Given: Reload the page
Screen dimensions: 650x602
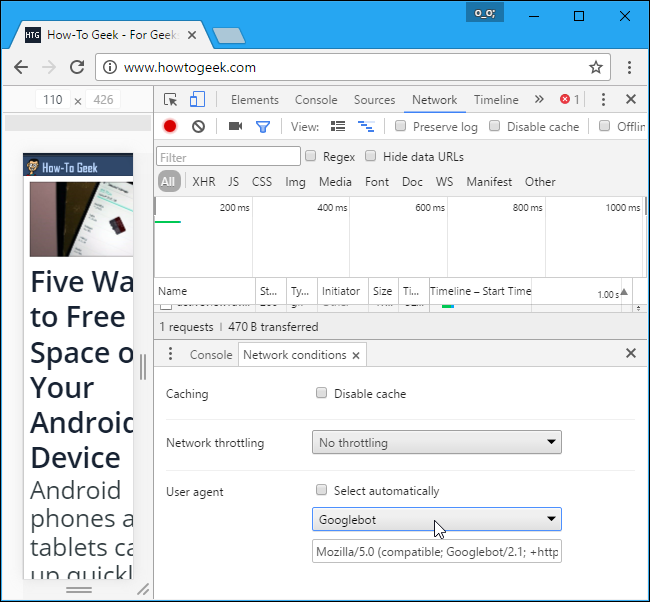Looking at the screenshot, I should point(77,68).
